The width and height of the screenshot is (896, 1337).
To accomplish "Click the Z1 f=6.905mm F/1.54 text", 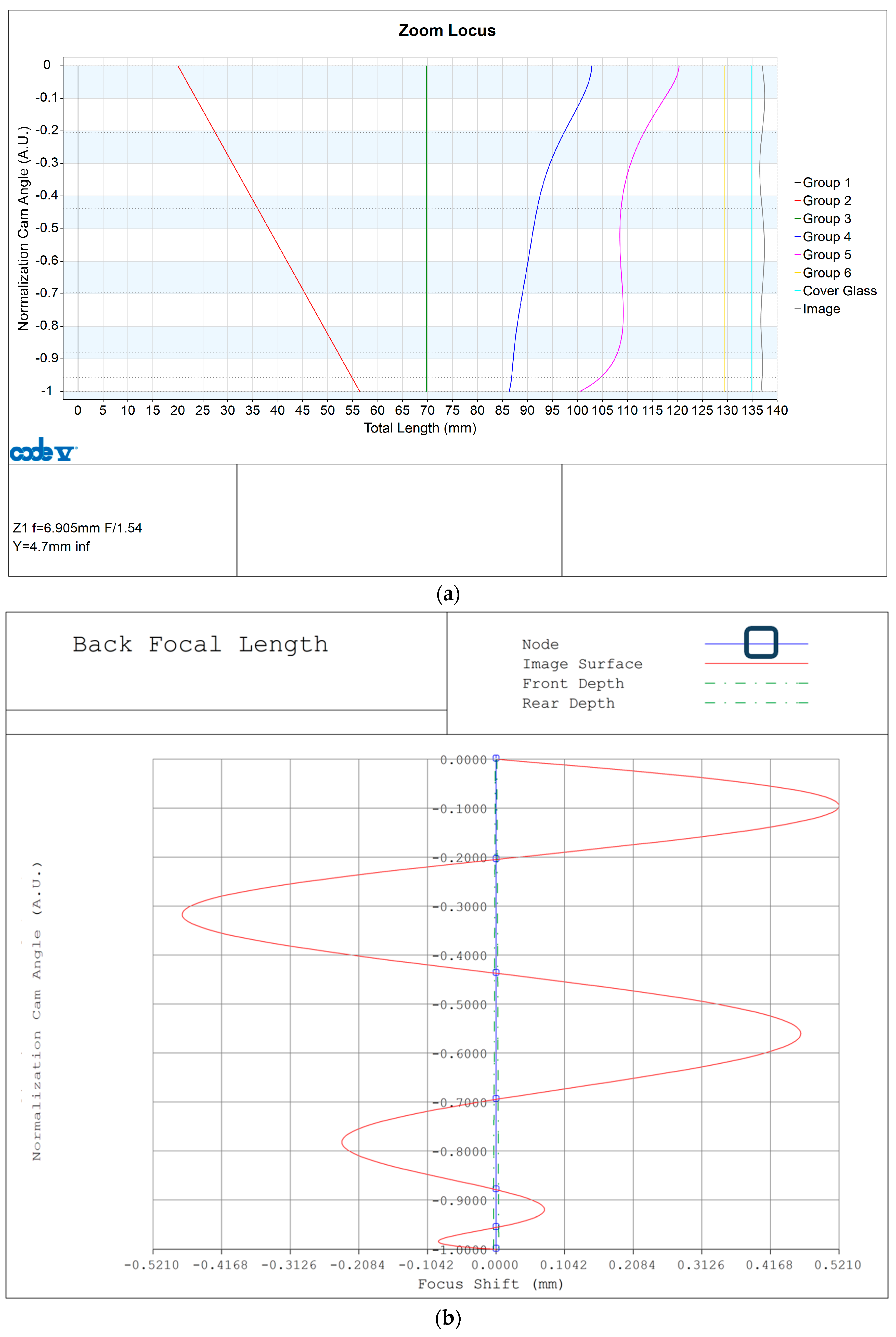I will 77,528.
